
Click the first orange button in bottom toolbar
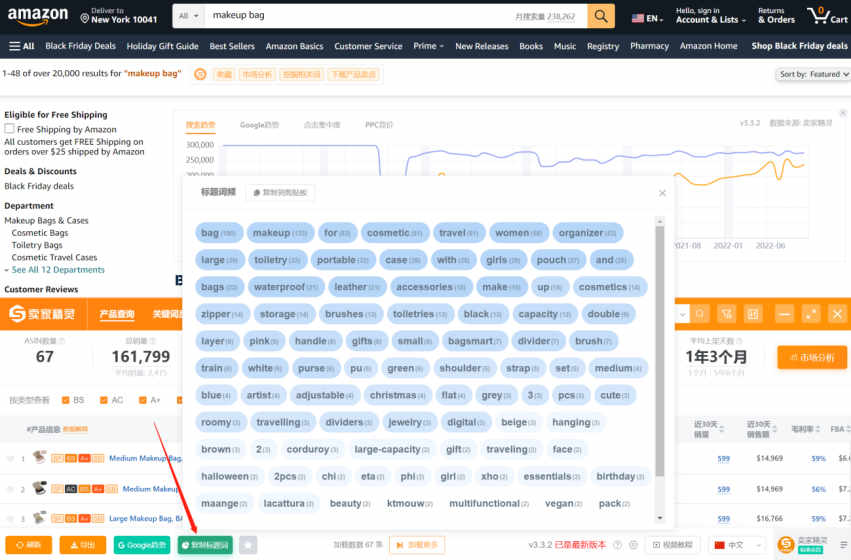pyautogui.click(x=29, y=545)
